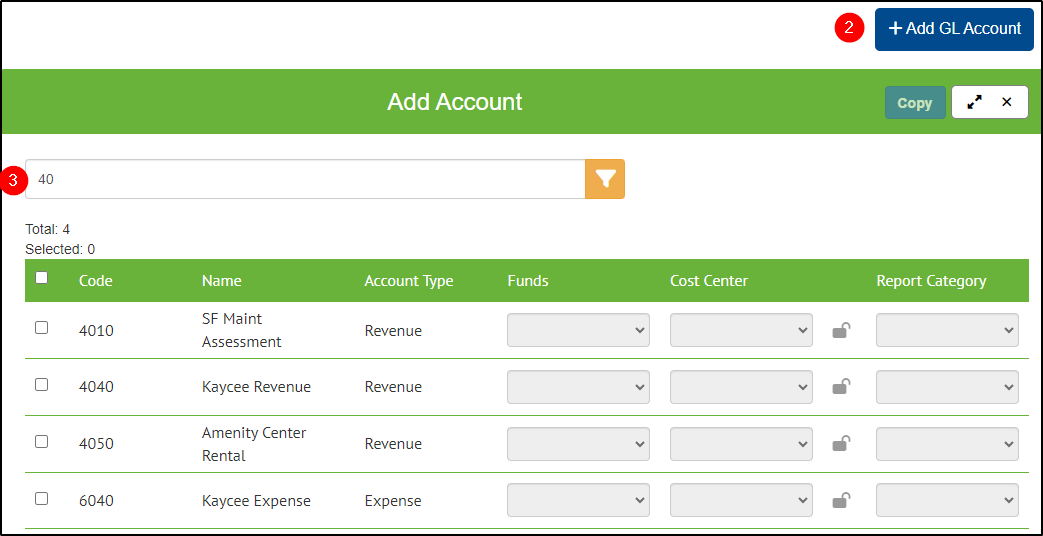Select checkbox for account 4040
1043x536 pixels.
click(x=41, y=384)
